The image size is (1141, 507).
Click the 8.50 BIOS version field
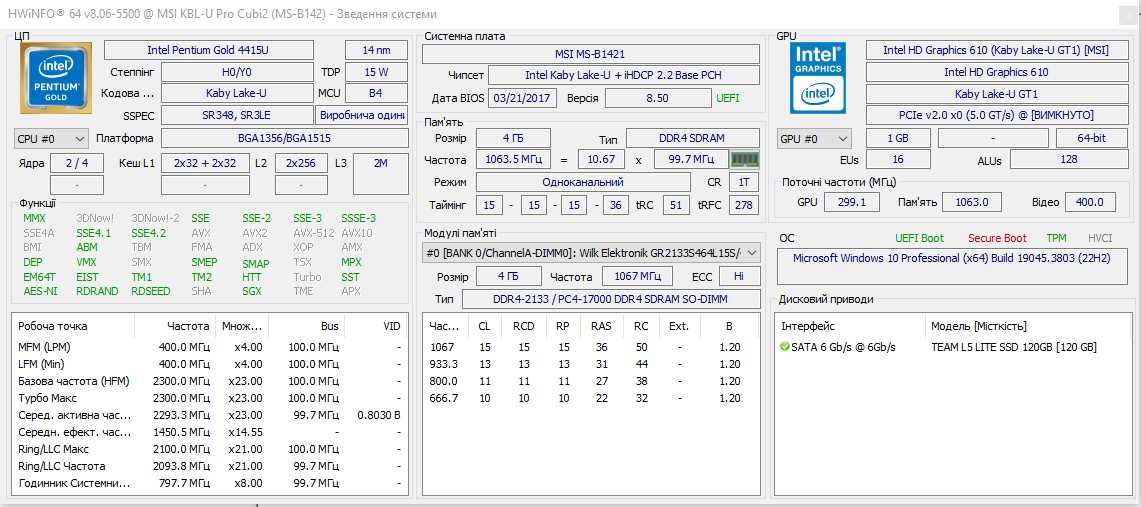[x=657, y=97]
